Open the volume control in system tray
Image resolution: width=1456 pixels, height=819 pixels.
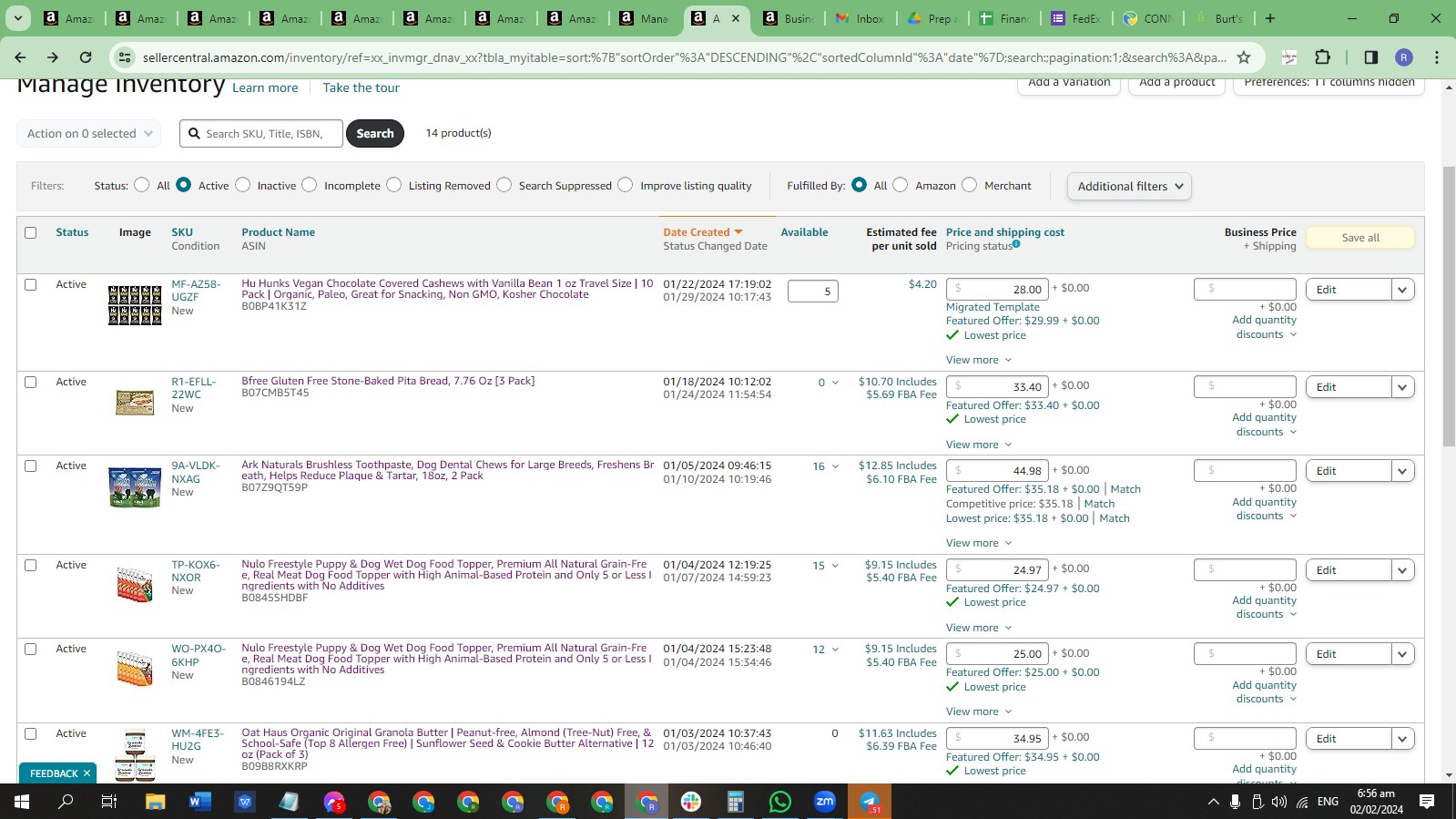[1279, 802]
